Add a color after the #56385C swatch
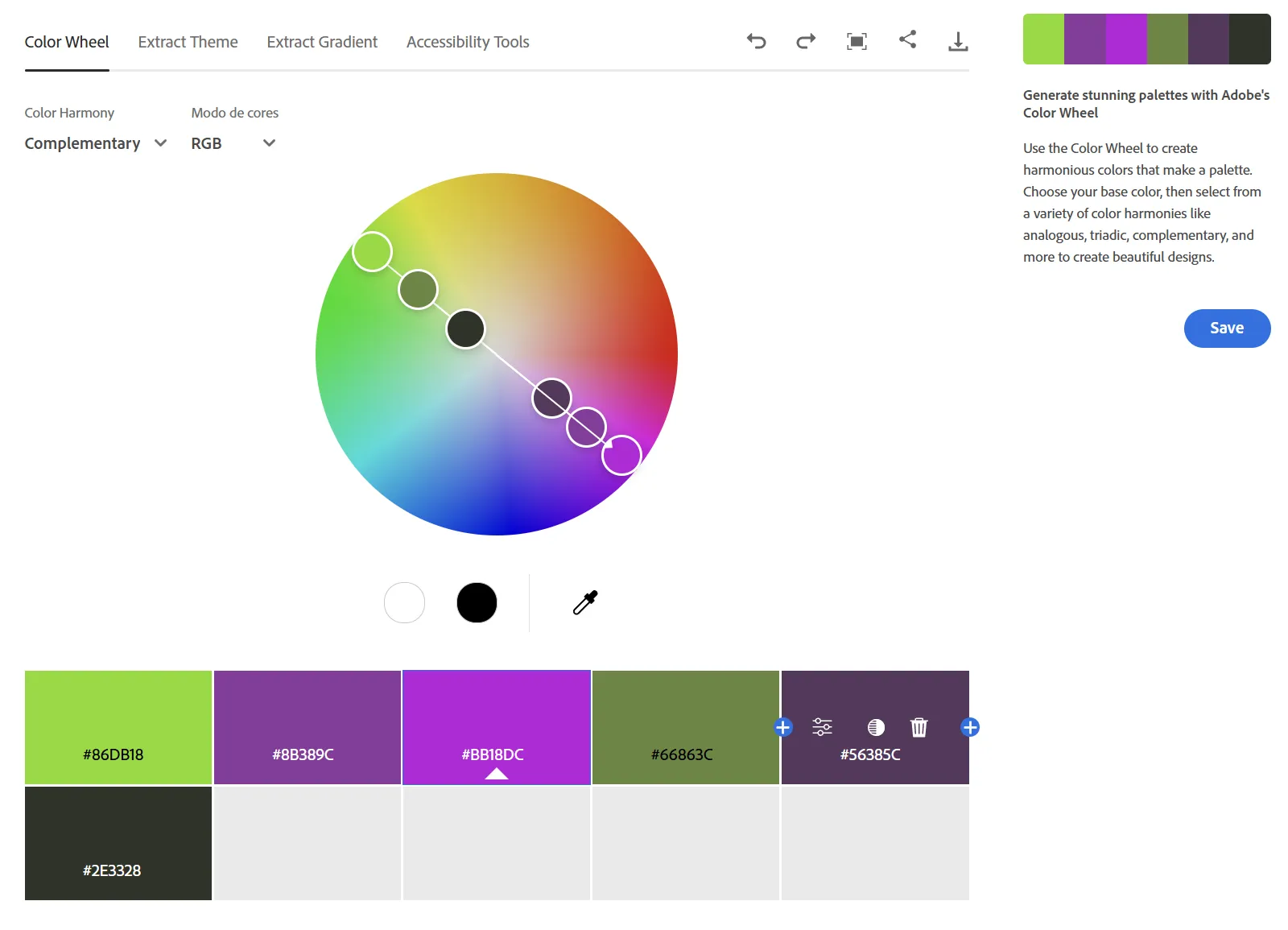The image size is (1288, 930). pyautogui.click(x=970, y=727)
